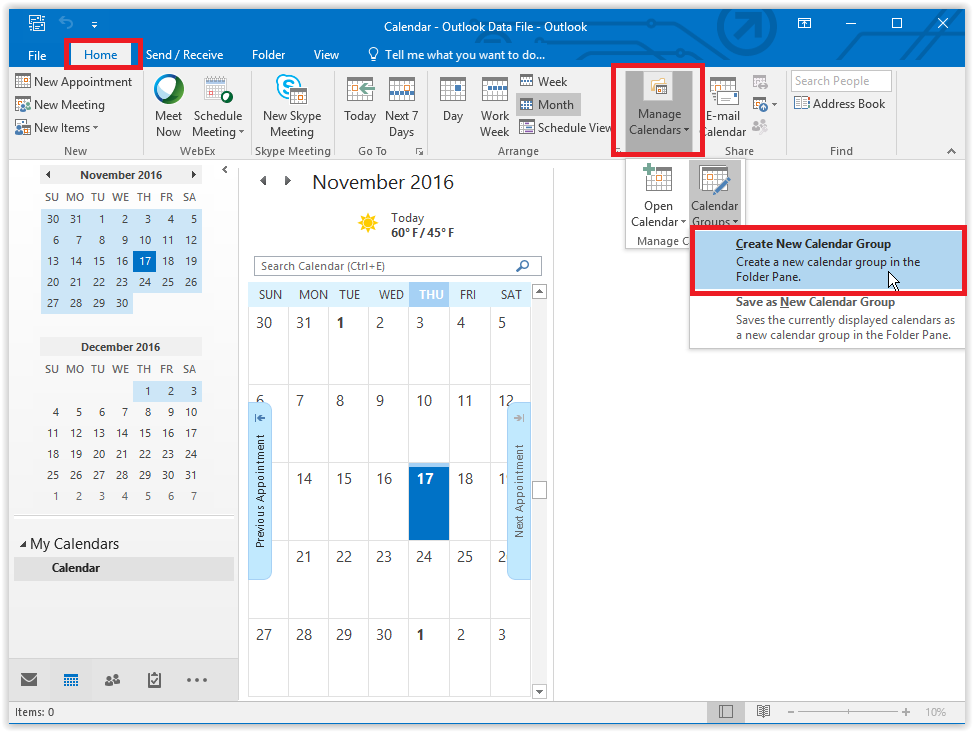Screen dimensions: 973x732
Task: Open the New Items dropdown
Action: 56,128
